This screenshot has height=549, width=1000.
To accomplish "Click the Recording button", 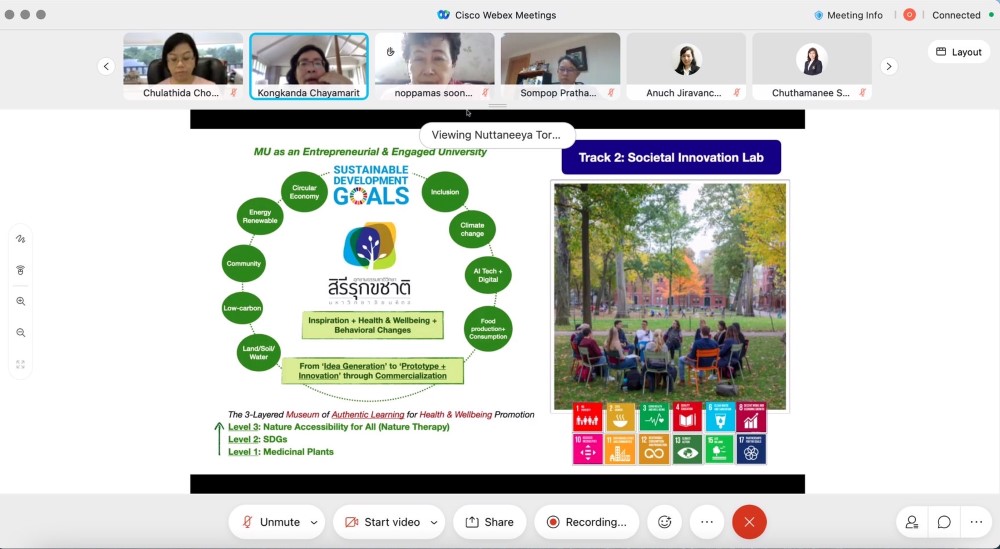I will (586, 522).
